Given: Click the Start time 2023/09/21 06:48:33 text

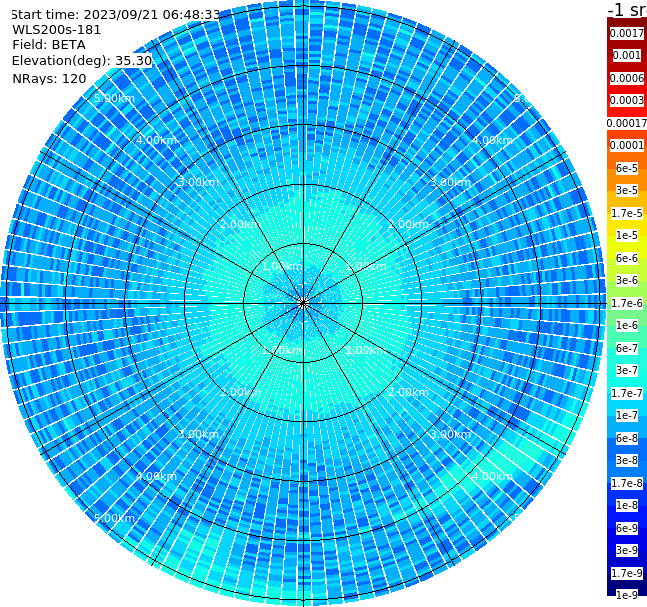Looking at the screenshot, I should pos(115,14).
